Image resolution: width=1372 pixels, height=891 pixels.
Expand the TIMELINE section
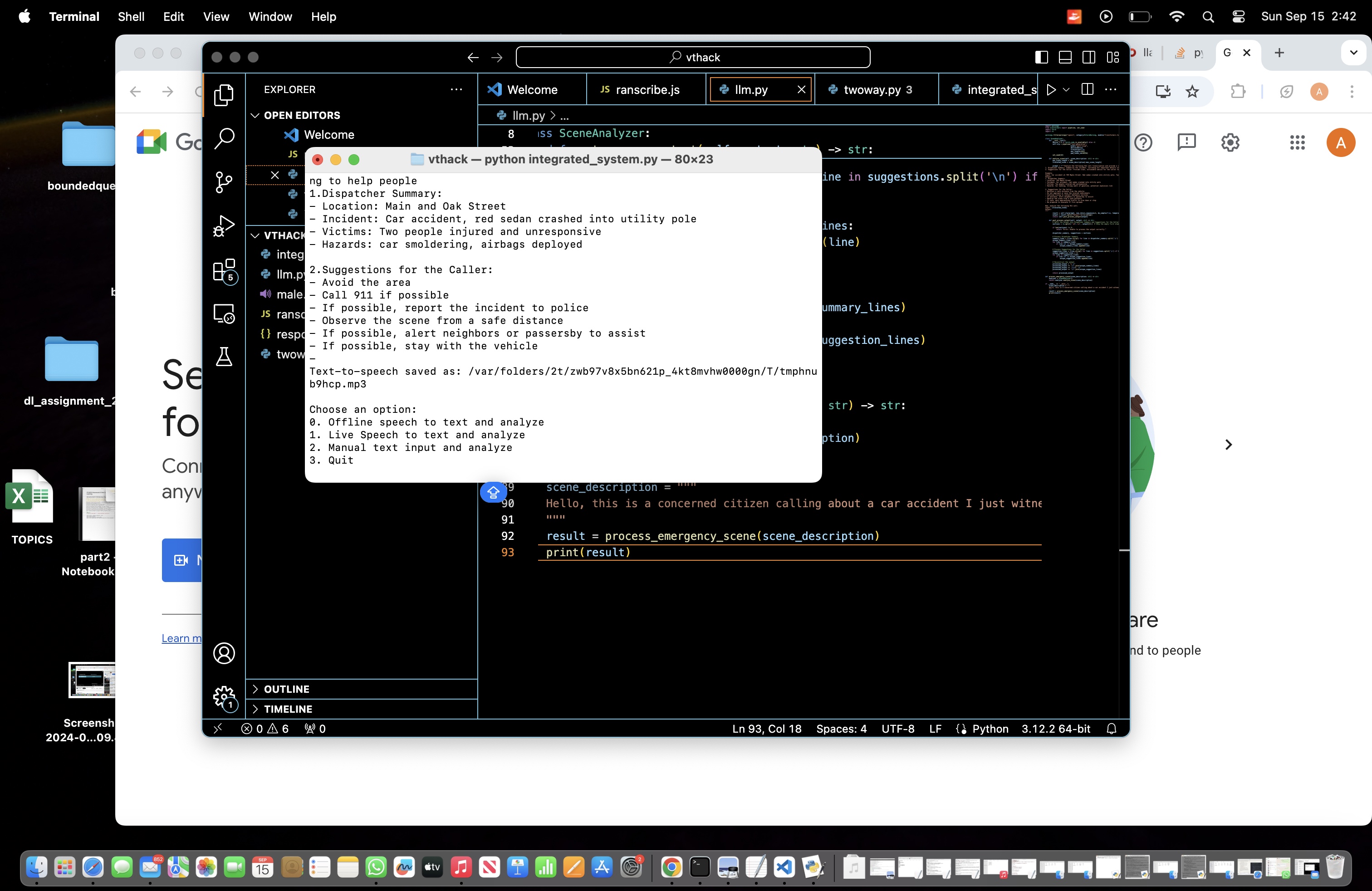pyautogui.click(x=288, y=709)
